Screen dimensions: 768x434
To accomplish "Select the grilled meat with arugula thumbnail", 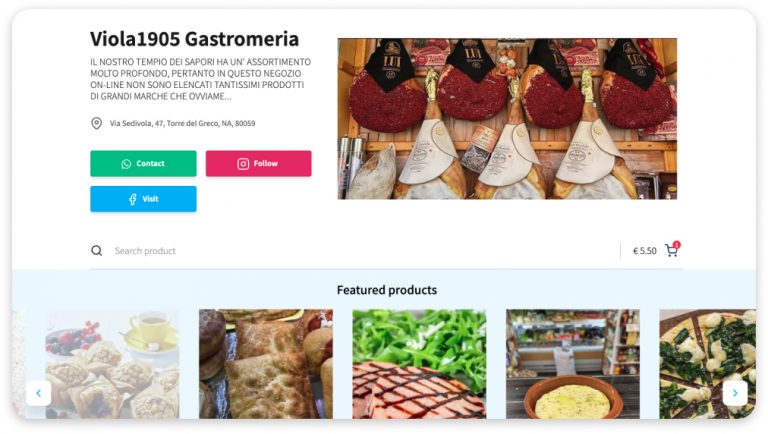I will pos(419,364).
